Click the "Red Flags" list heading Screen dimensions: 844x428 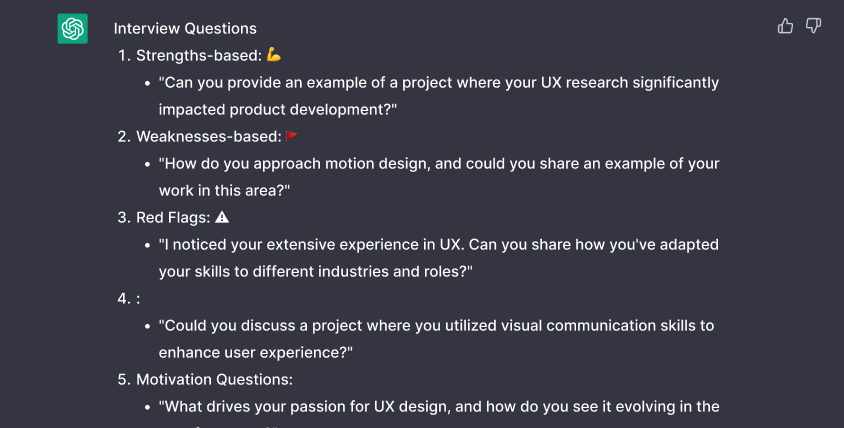pyautogui.click(x=172, y=217)
